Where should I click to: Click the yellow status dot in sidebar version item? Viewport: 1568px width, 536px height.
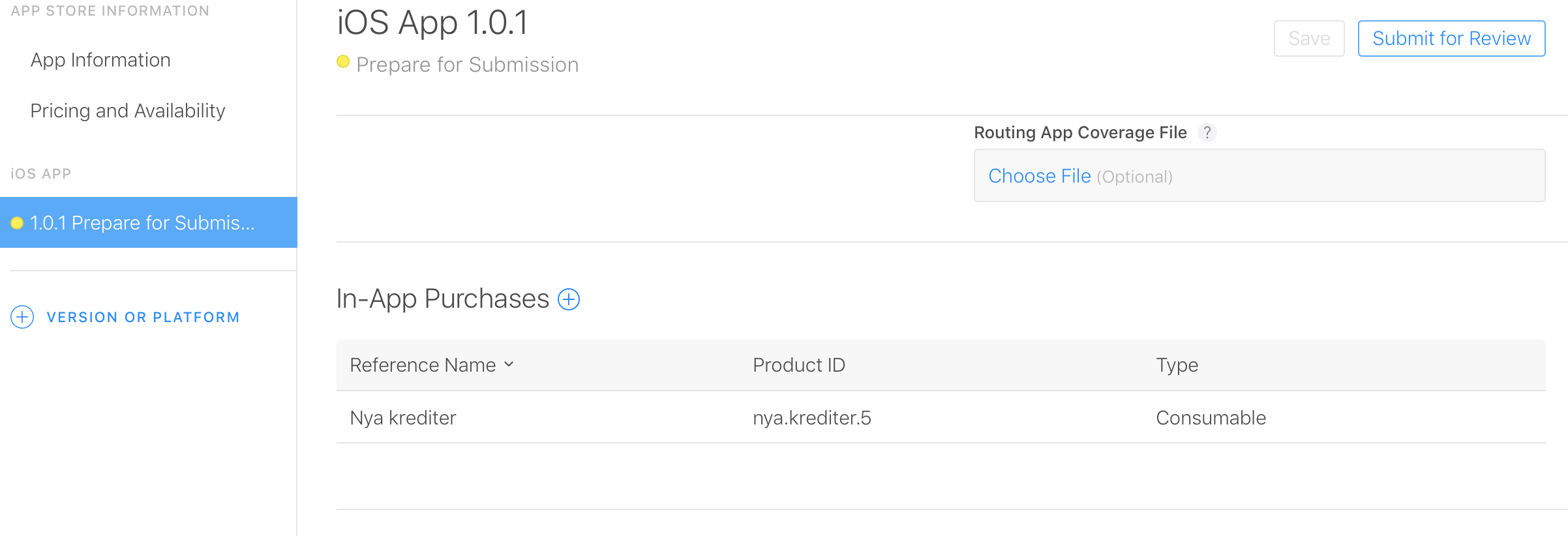click(x=18, y=223)
